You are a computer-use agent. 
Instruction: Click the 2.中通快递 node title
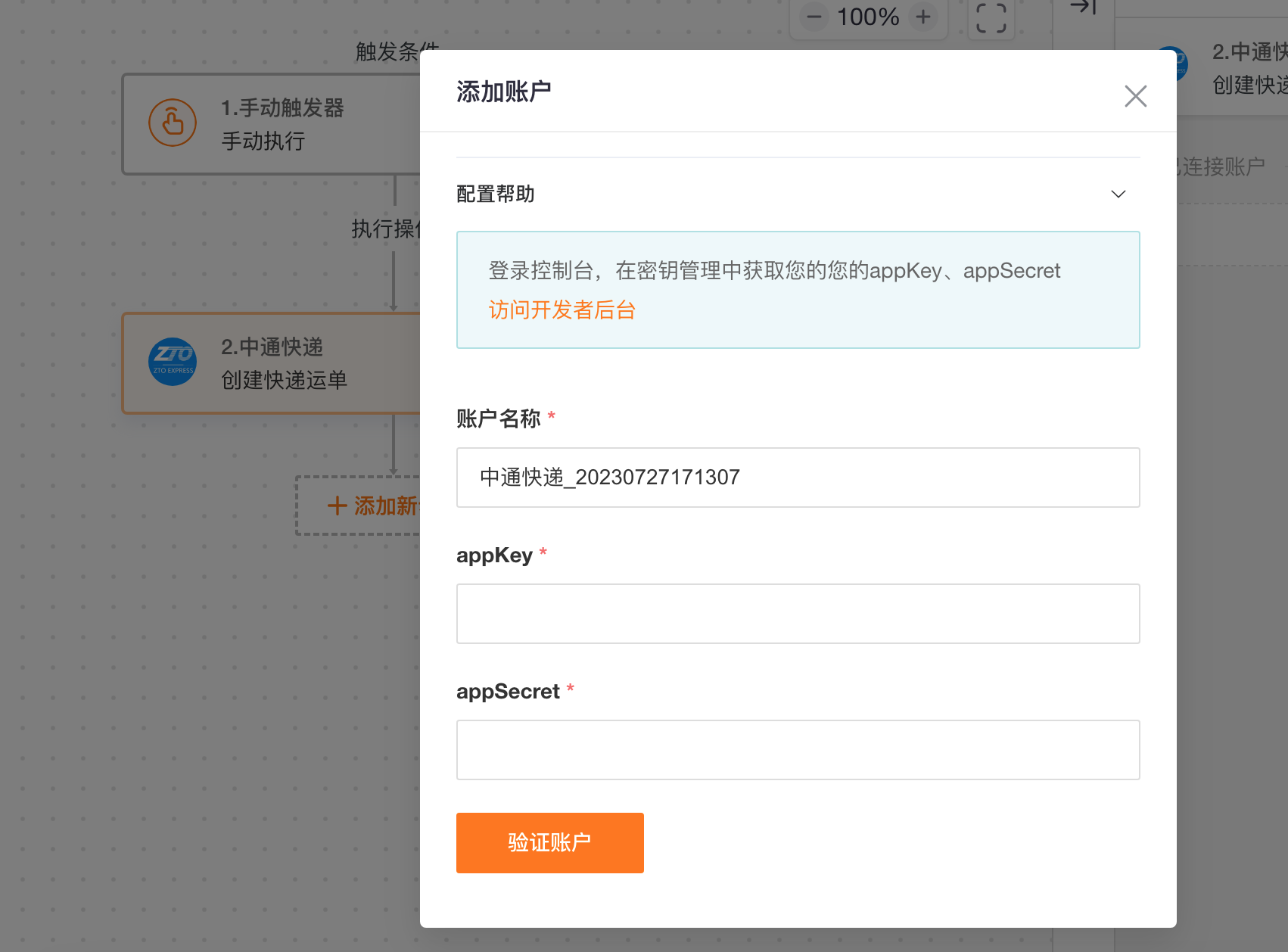pos(272,347)
